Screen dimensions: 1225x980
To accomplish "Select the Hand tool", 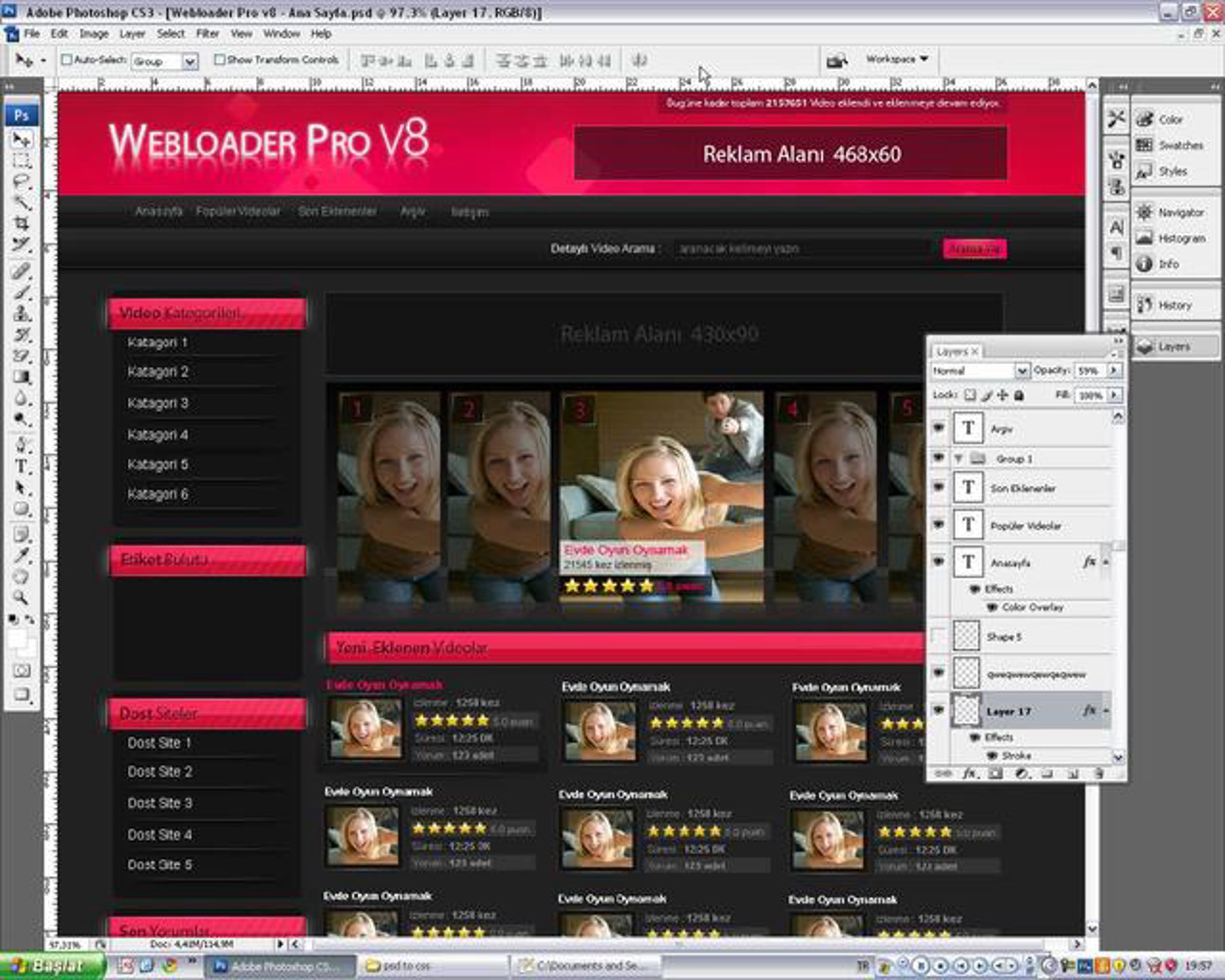I will tap(21, 577).
